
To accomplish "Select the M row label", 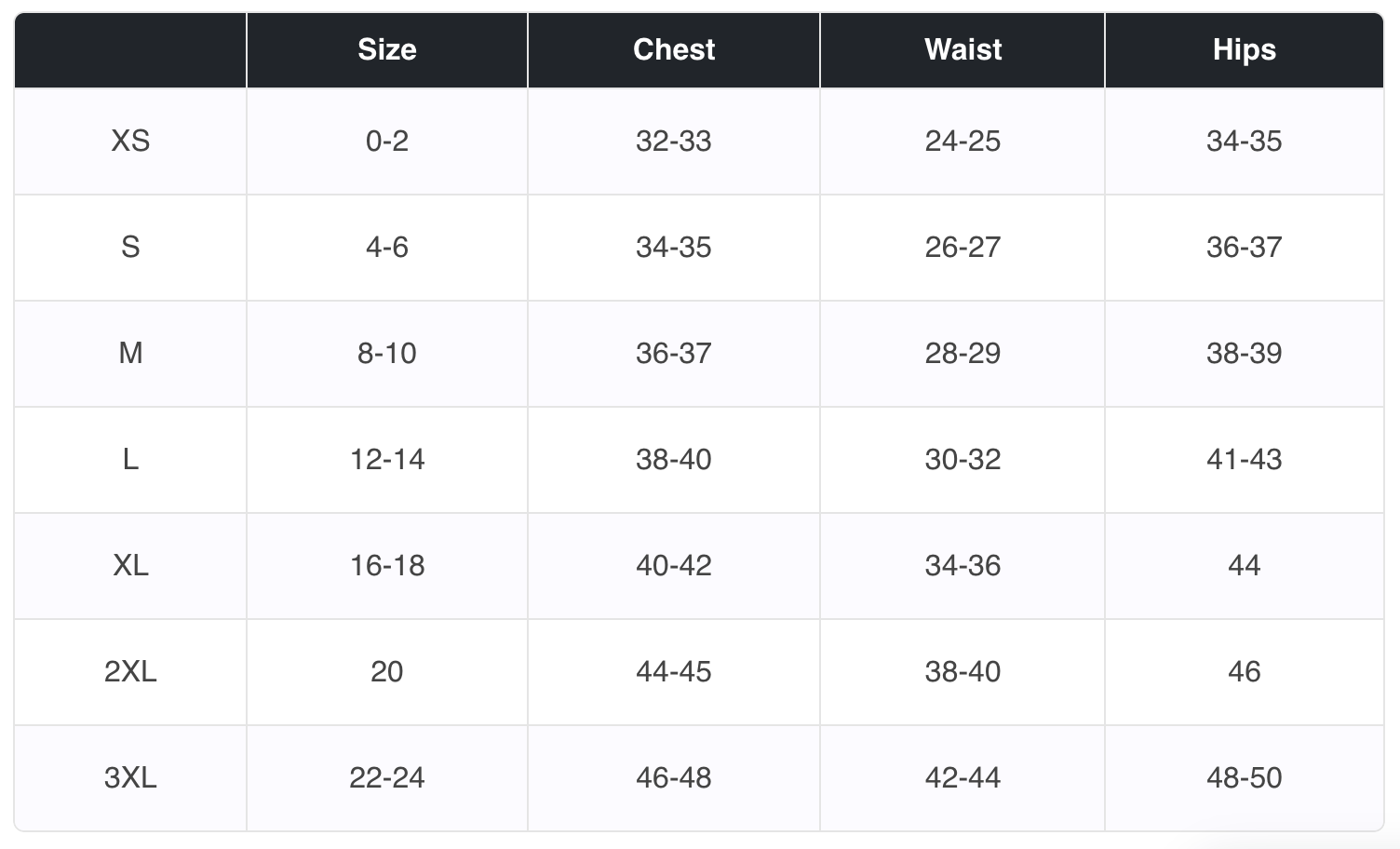I will point(130,354).
